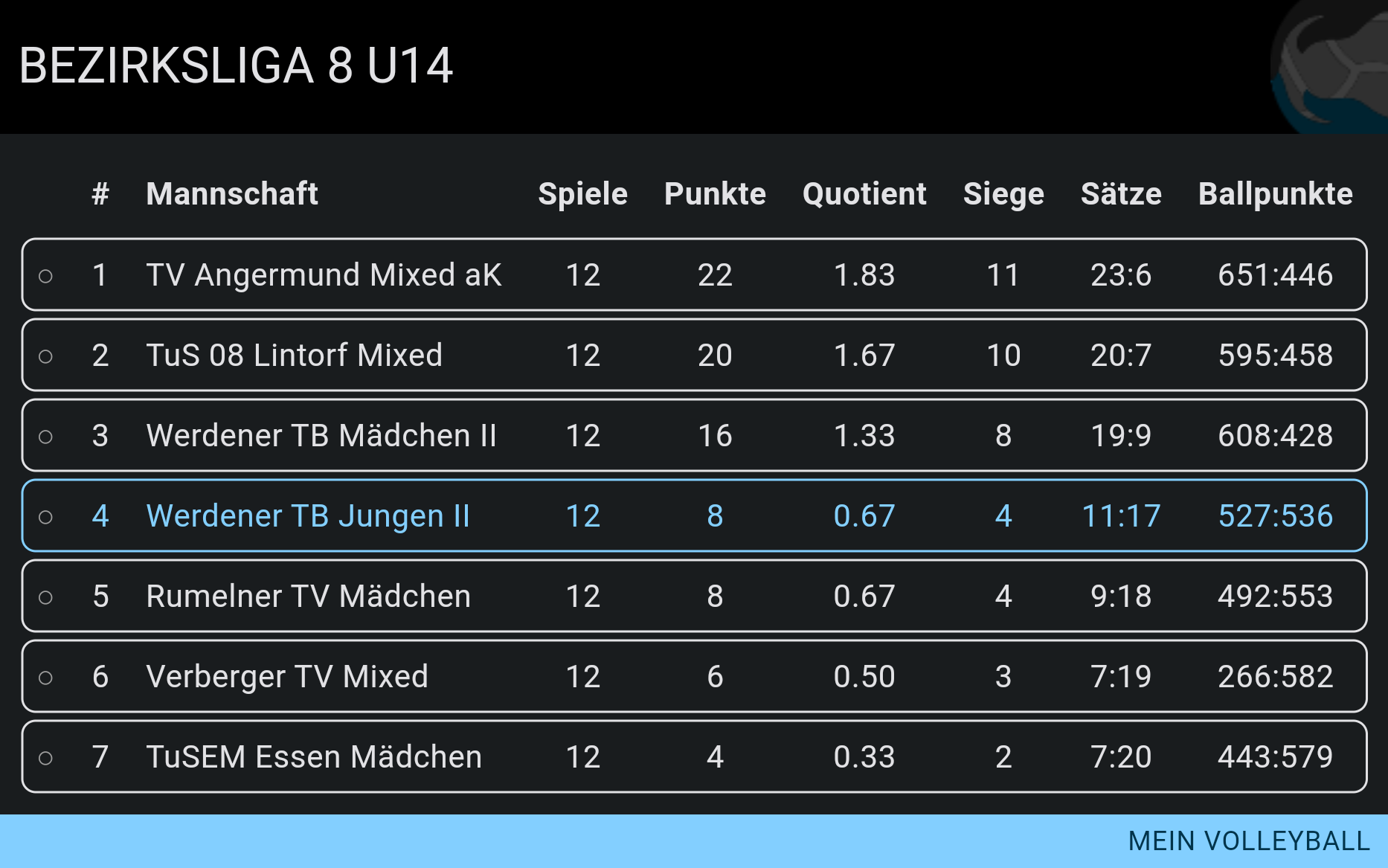Sort by the Quotient column header
The width and height of the screenshot is (1388, 868).
pos(864,194)
